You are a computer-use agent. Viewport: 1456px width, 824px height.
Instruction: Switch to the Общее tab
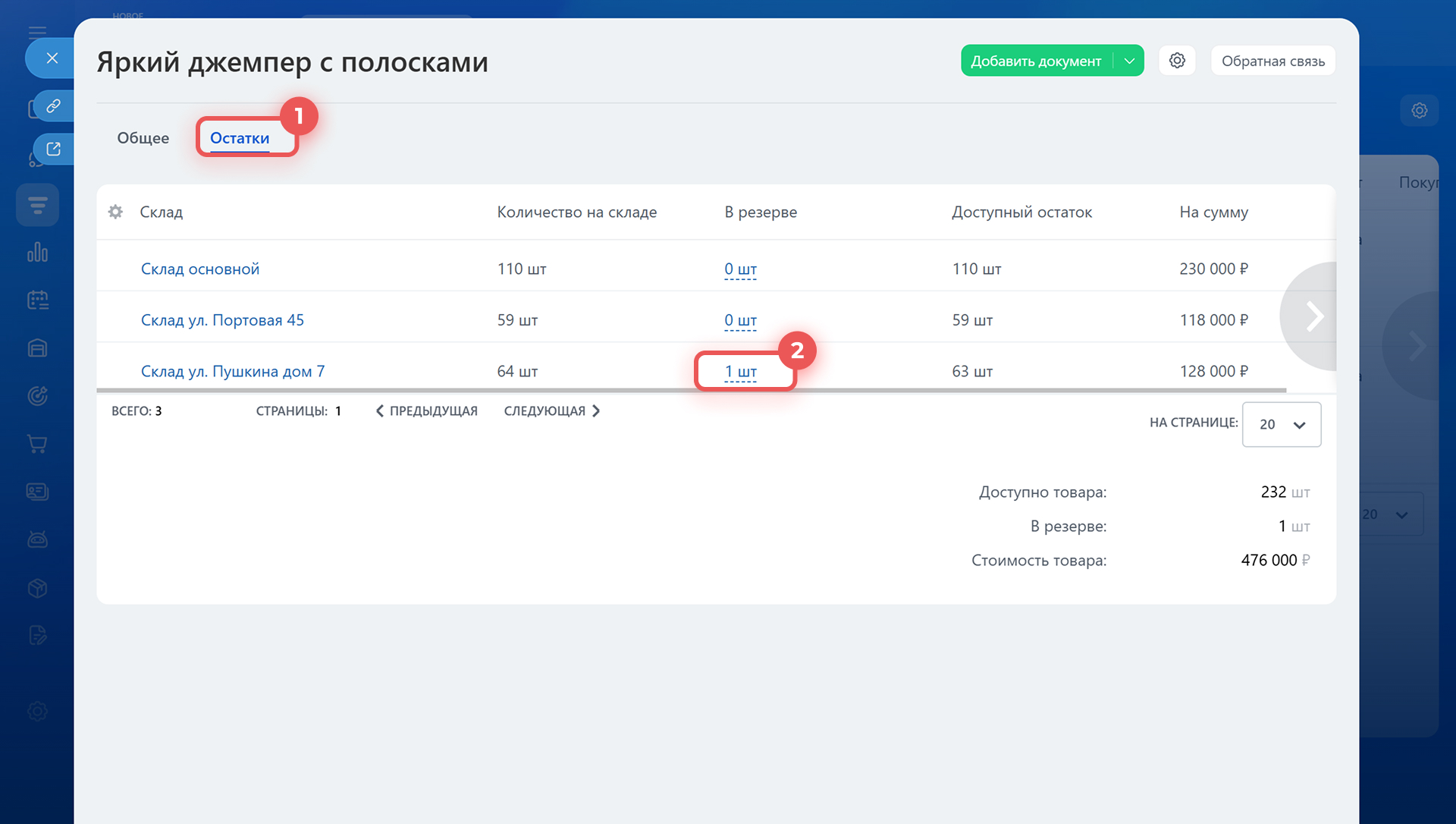[143, 138]
